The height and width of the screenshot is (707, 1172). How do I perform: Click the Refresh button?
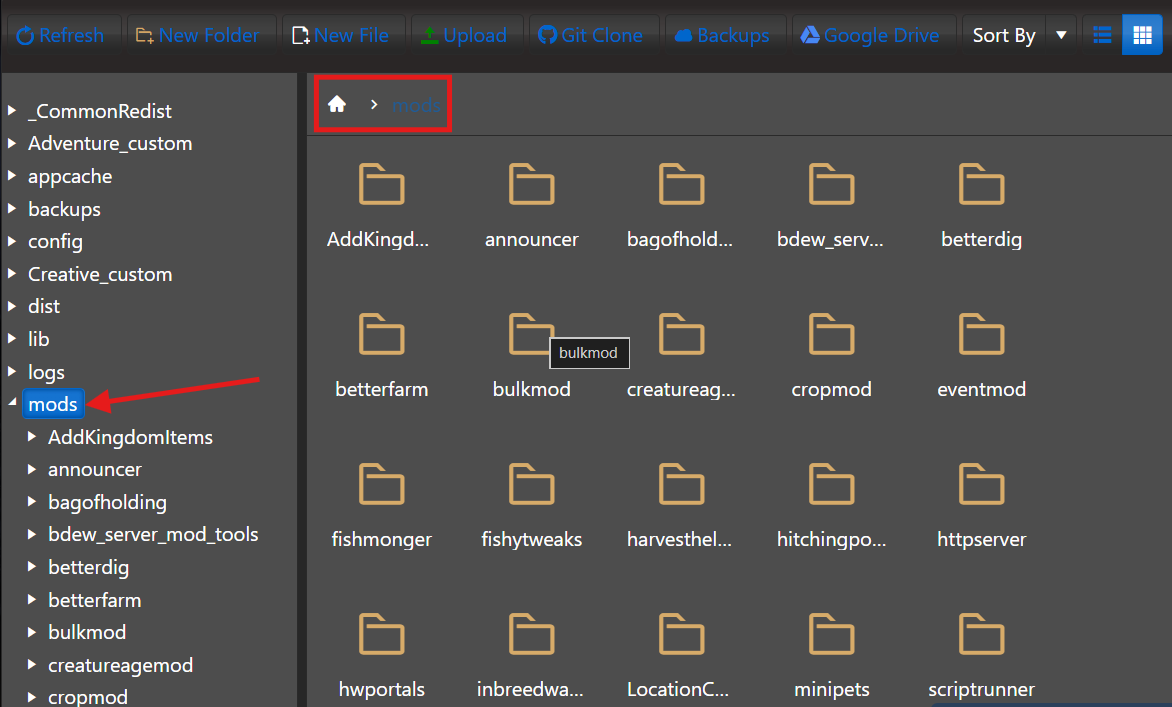click(60, 35)
